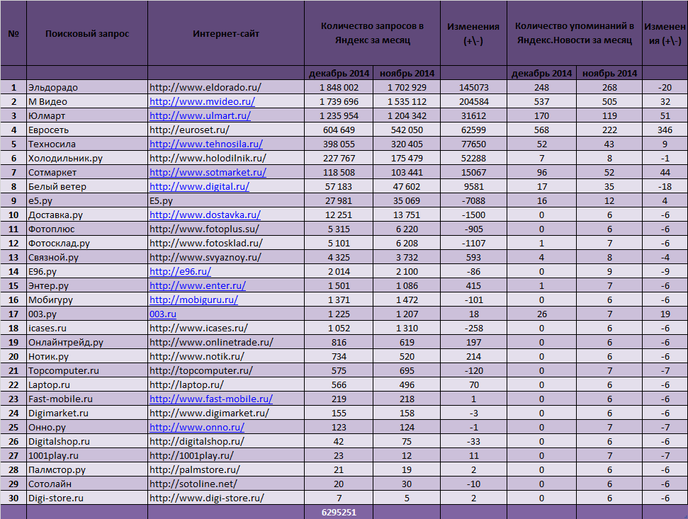The height and width of the screenshot is (519, 688).
Task: Select the '№' column header cell
Action: click(x=14, y=34)
